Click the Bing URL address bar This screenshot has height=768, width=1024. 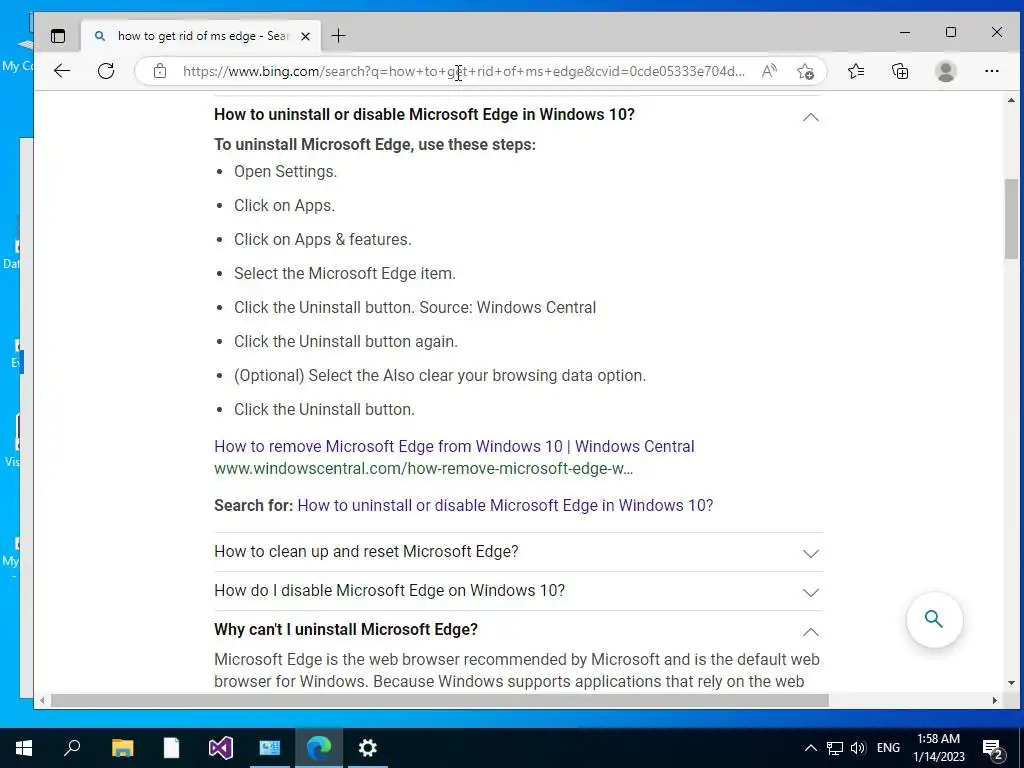464,71
